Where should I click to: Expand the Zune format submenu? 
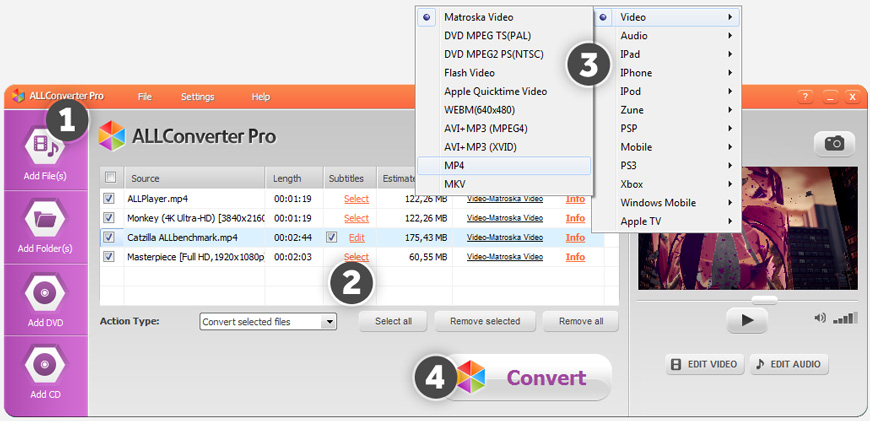point(667,110)
